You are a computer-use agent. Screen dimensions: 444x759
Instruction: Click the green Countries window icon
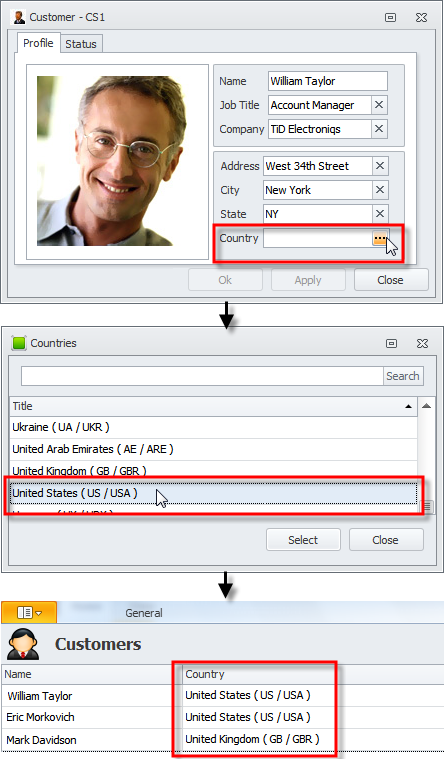[x=19, y=343]
